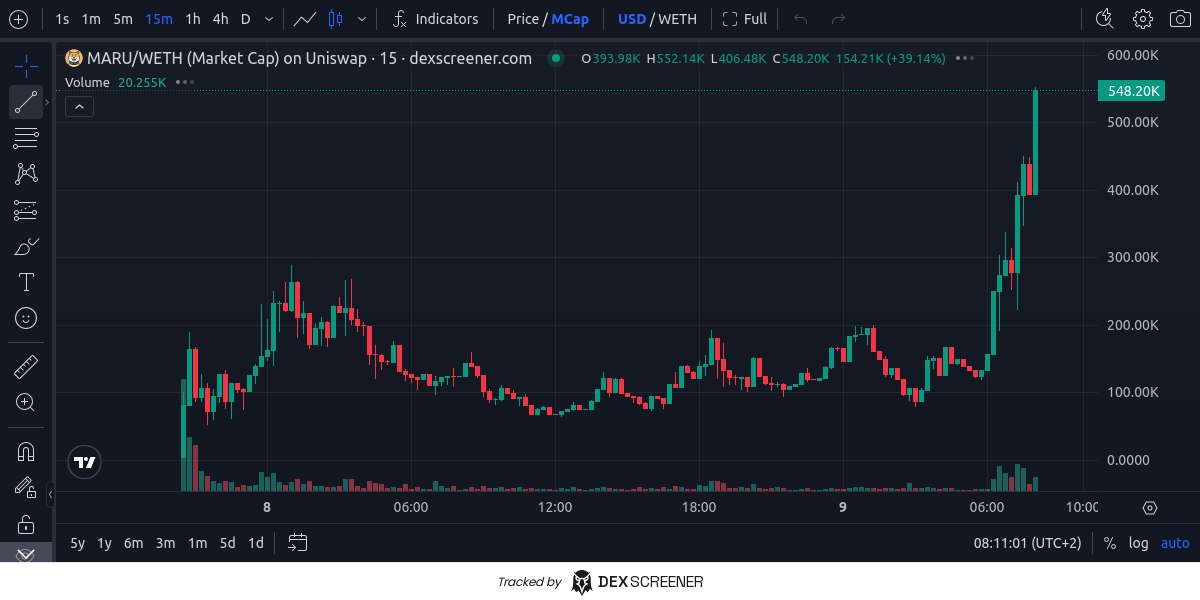Click the redo arrow

click(x=838, y=18)
